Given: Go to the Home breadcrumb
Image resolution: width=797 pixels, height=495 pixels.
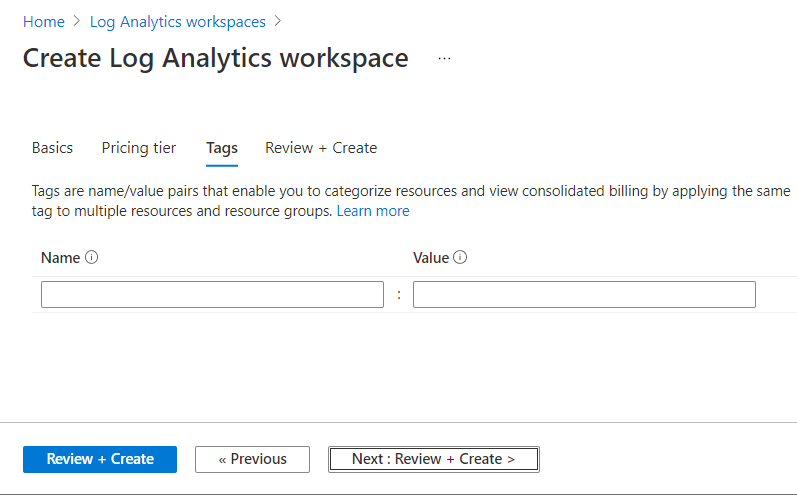Looking at the screenshot, I should [44, 22].
